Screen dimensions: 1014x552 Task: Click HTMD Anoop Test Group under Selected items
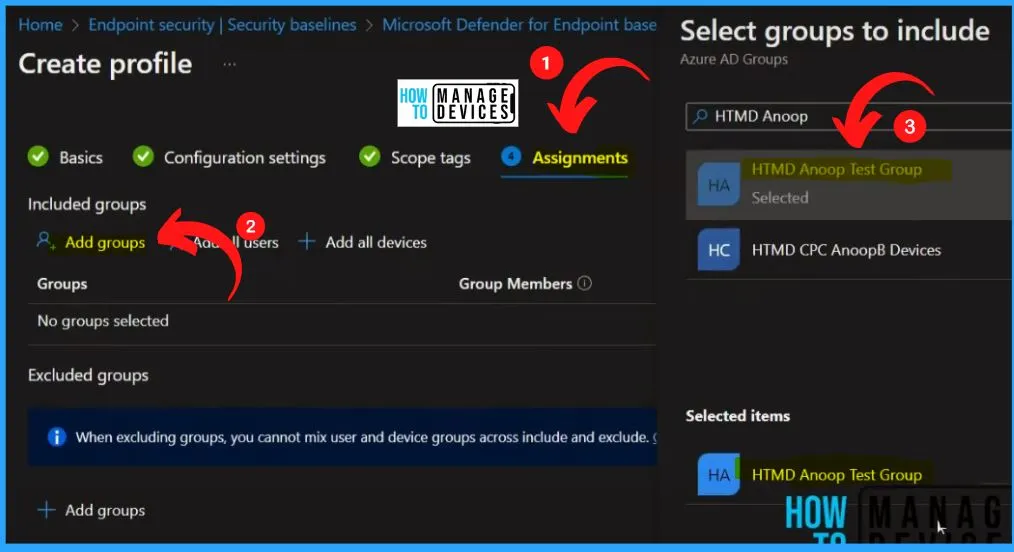(837, 474)
